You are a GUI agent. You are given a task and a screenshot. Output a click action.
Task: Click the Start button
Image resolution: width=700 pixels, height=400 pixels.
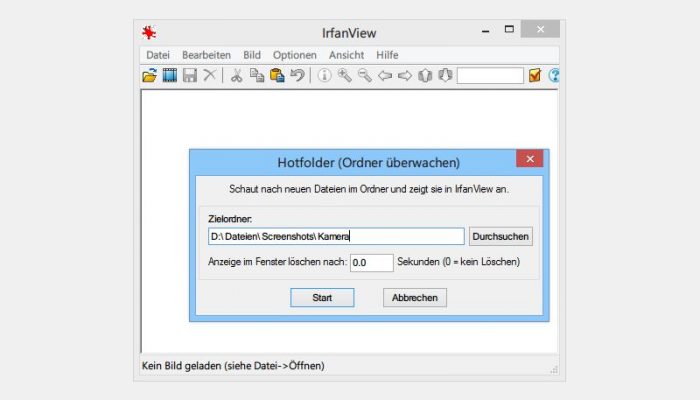coord(322,298)
